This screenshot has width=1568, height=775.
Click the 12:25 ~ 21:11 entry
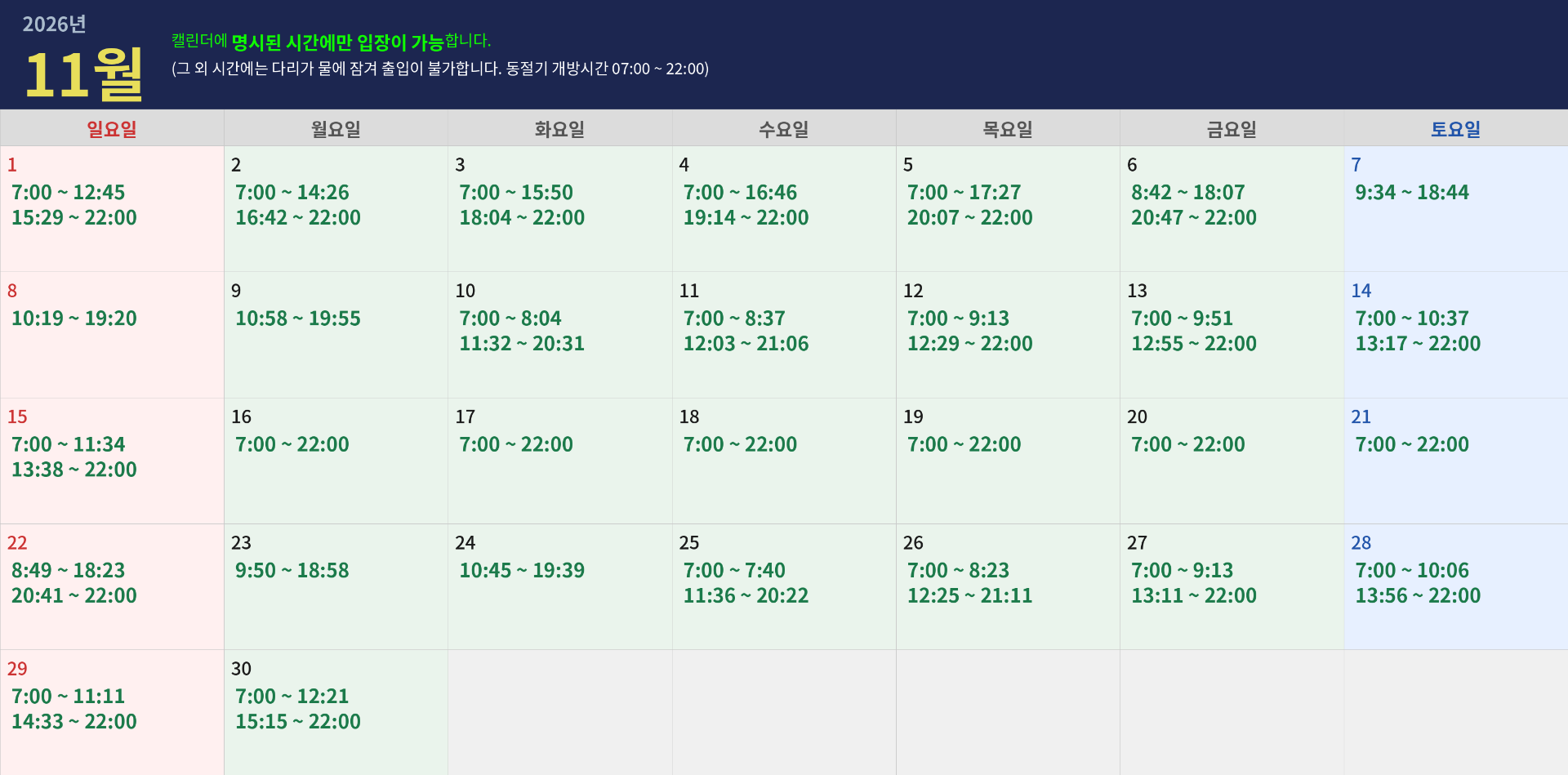[x=969, y=596]
